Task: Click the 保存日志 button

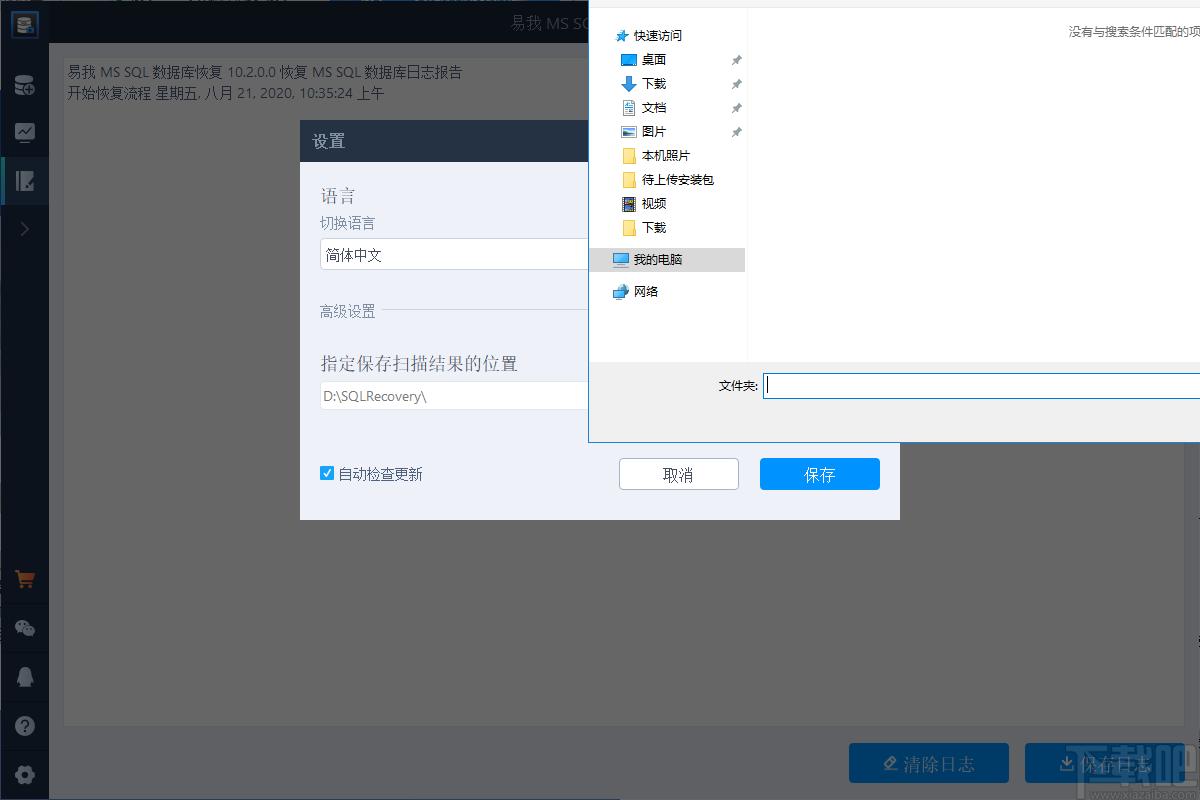Action: coord(1105,763)
